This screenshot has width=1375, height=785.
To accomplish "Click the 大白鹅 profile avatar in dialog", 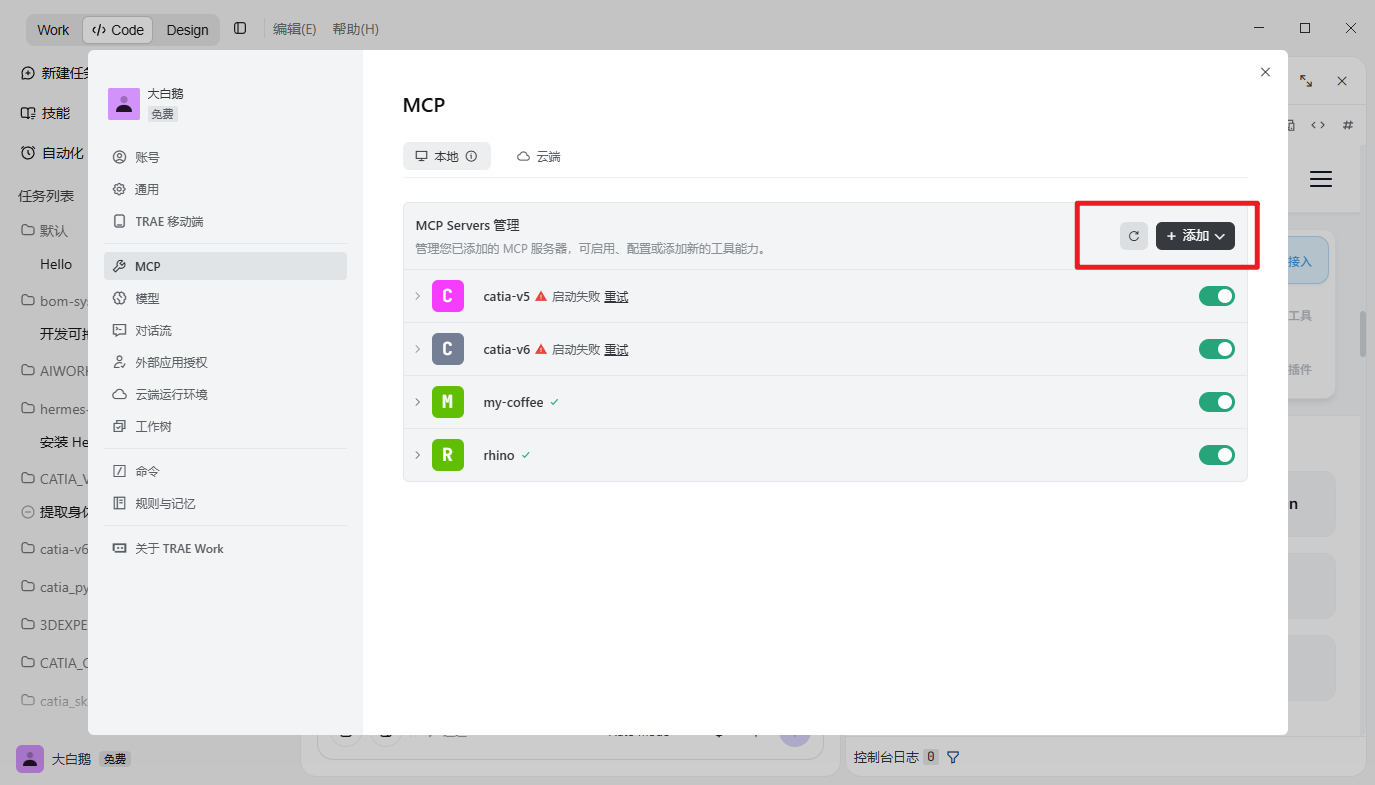I will 124,104.
